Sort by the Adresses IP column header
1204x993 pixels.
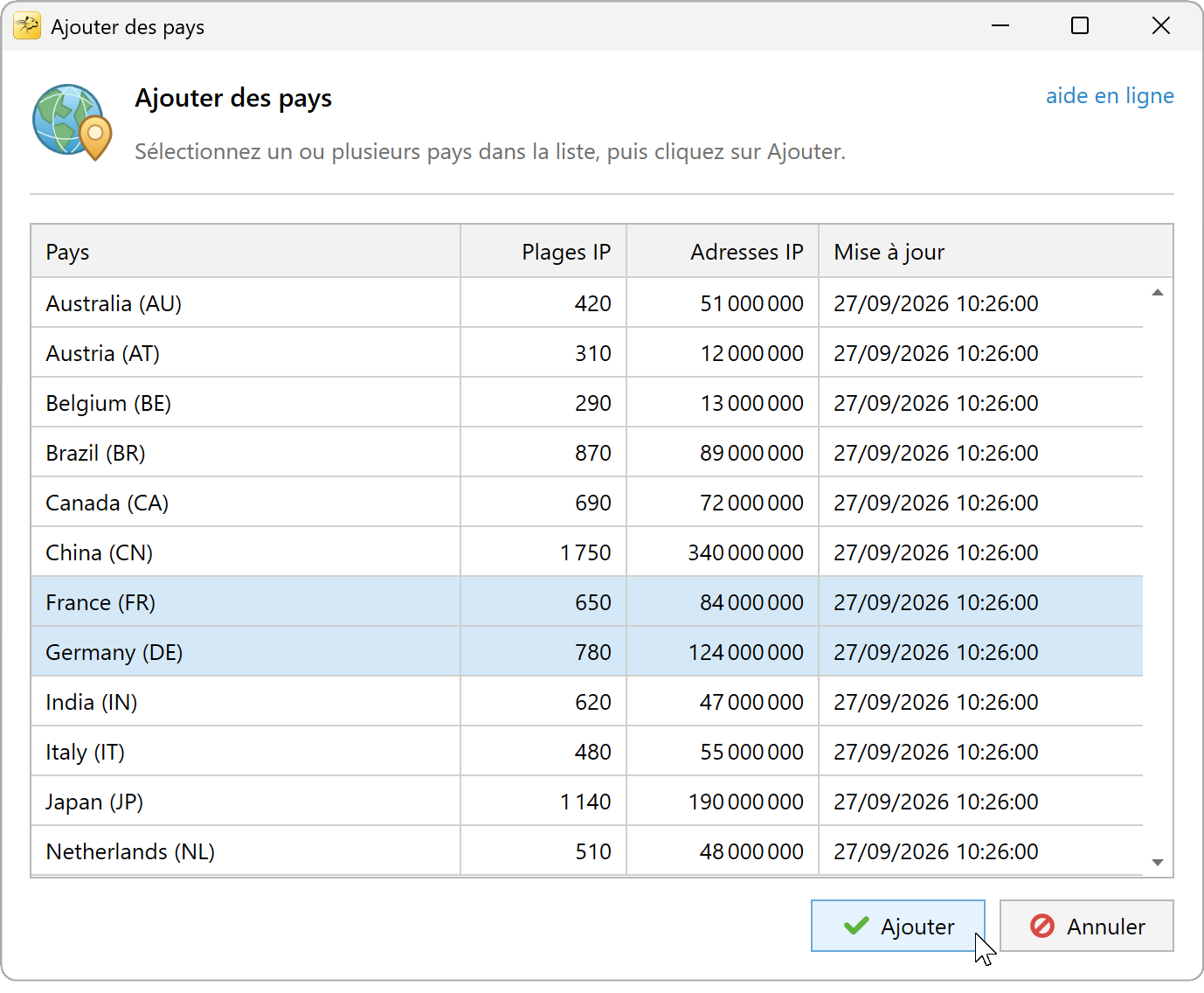click(x=723, y=252)
